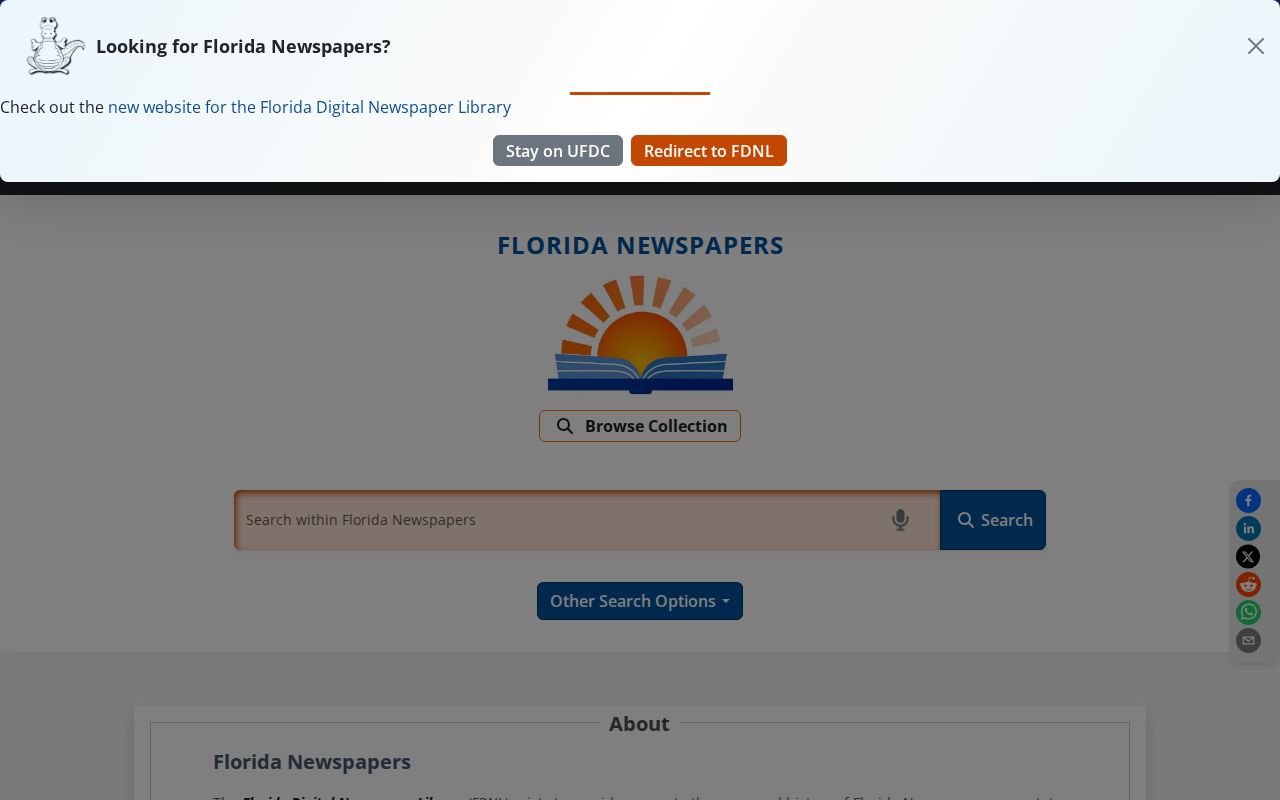This screenshot has width=1280, height=800.
Task: Share page on Facebook
Action: 1248,501
